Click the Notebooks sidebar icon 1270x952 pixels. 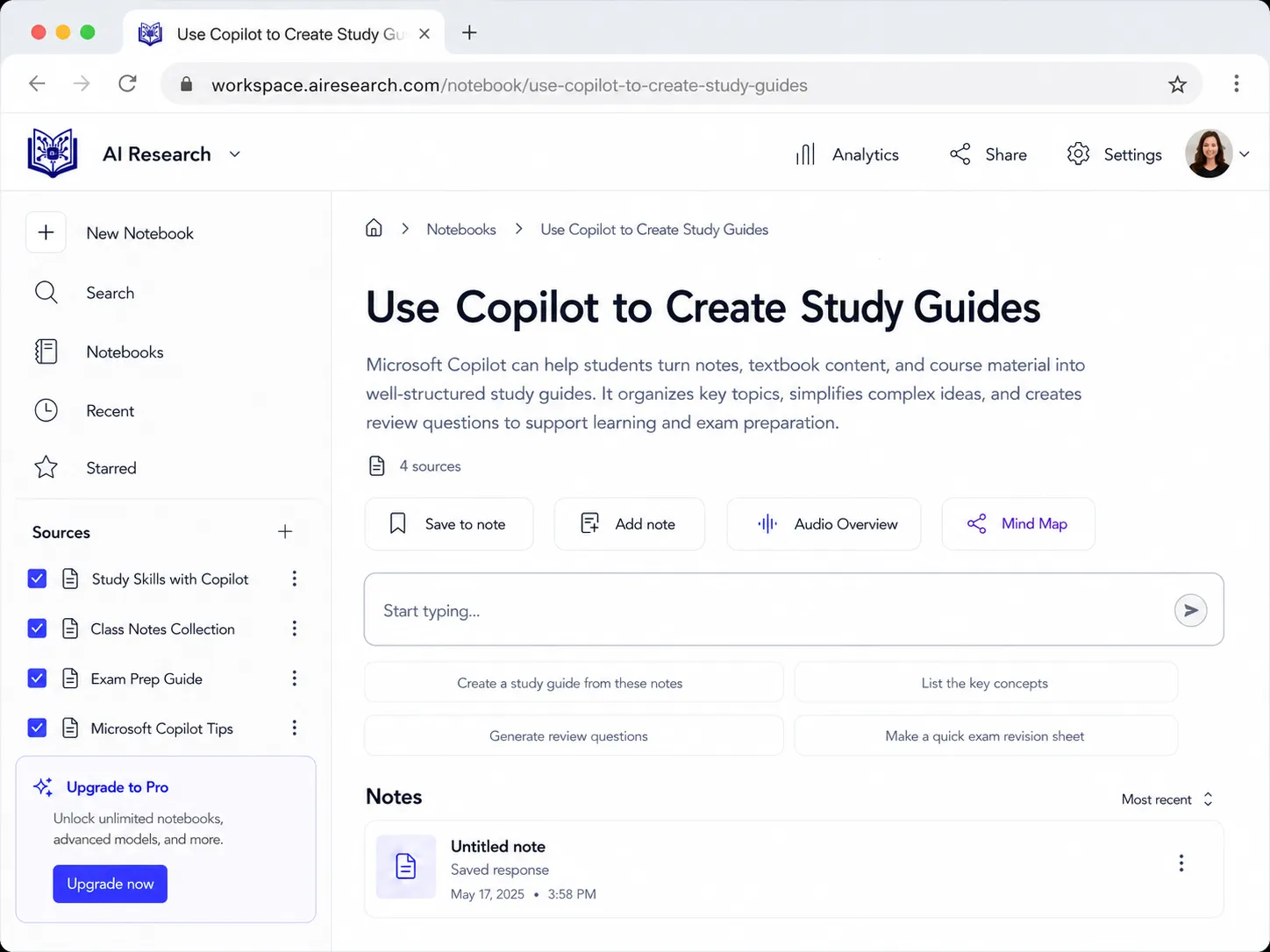(x=46, y=352)
